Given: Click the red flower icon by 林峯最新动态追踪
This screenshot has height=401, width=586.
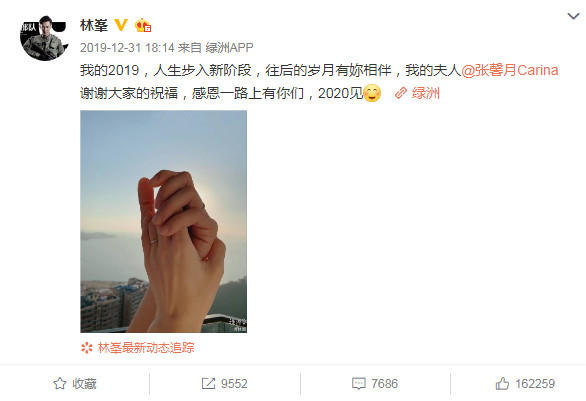Looking at the screenshot, I should pyautogui.click(x=87, y=348).
